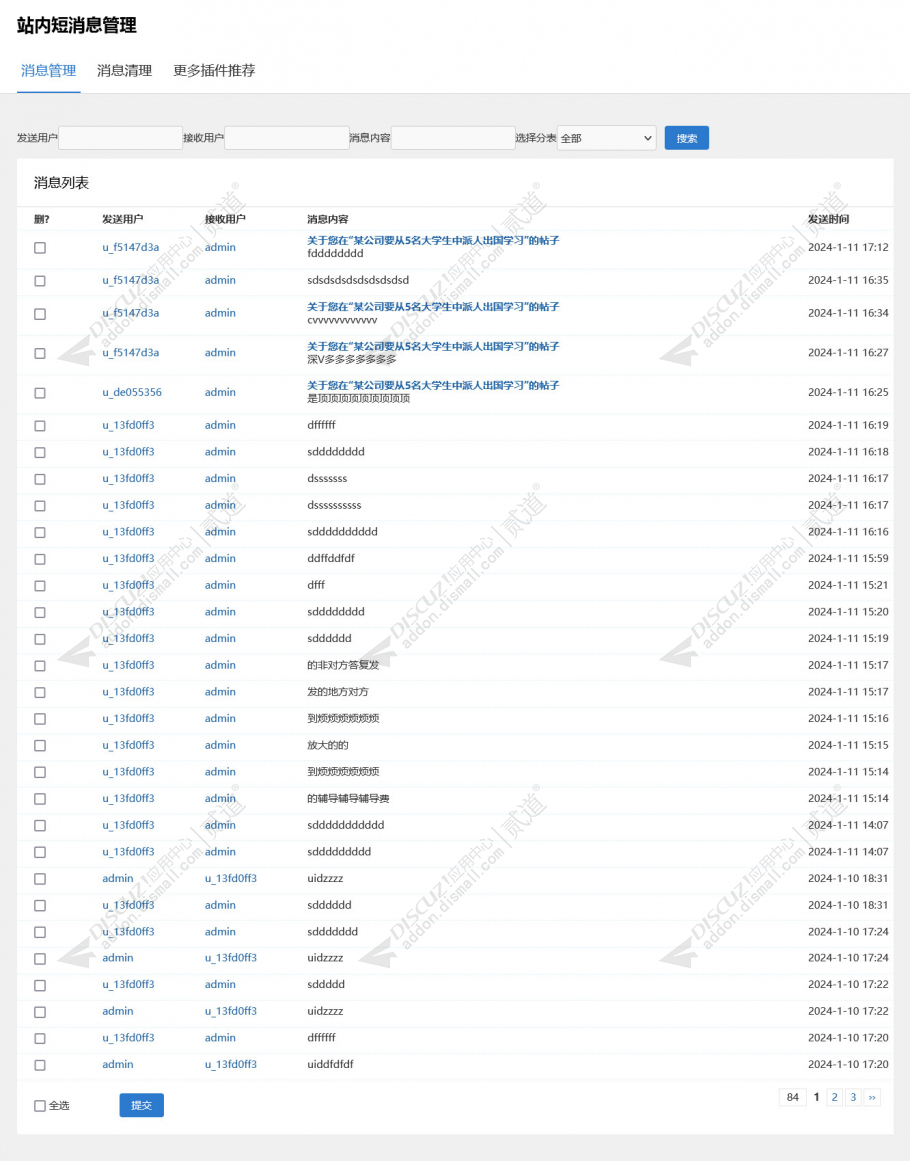Check the box for the 的辅导辅导辅导费 row
This screenshot has height=1161, width=910.
click(x=40, y=799)
